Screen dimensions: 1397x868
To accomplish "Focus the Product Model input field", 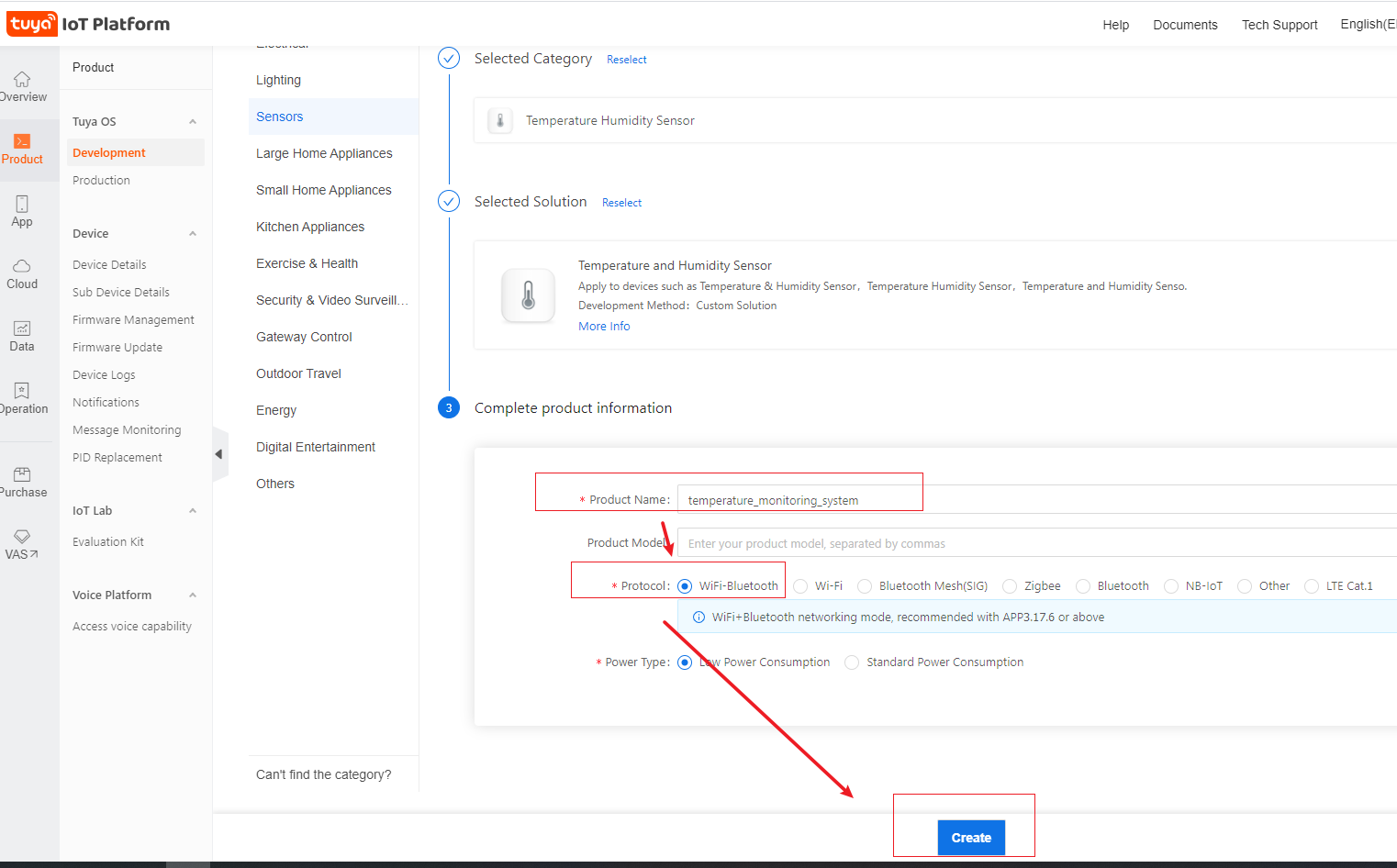I will tap(1037, 543).
